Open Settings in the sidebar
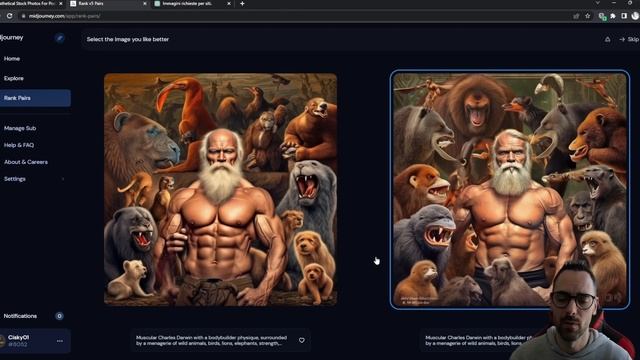The height and width of the screenshot is (360, 640). point(15,179)
